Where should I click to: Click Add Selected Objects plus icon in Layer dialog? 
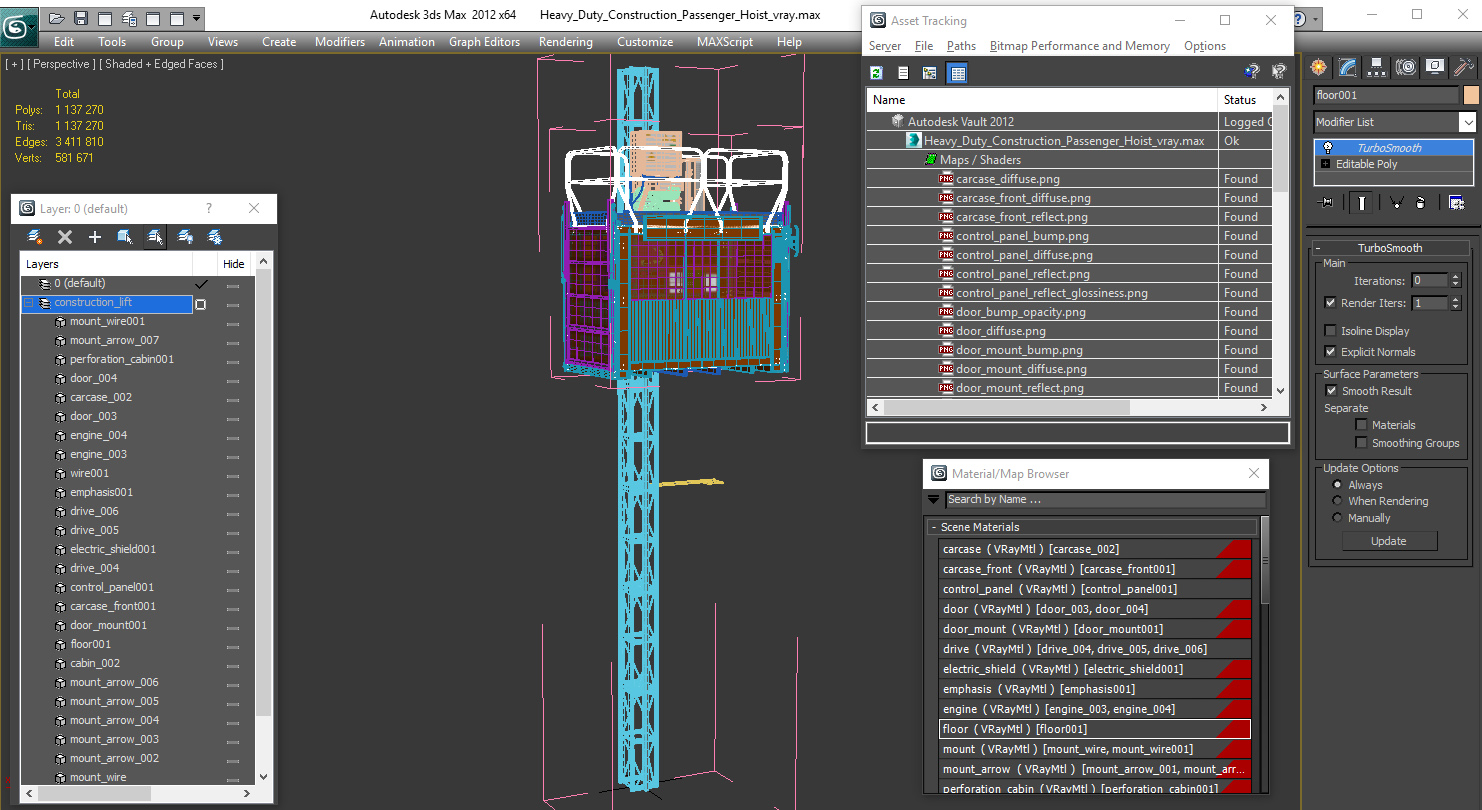95,237
